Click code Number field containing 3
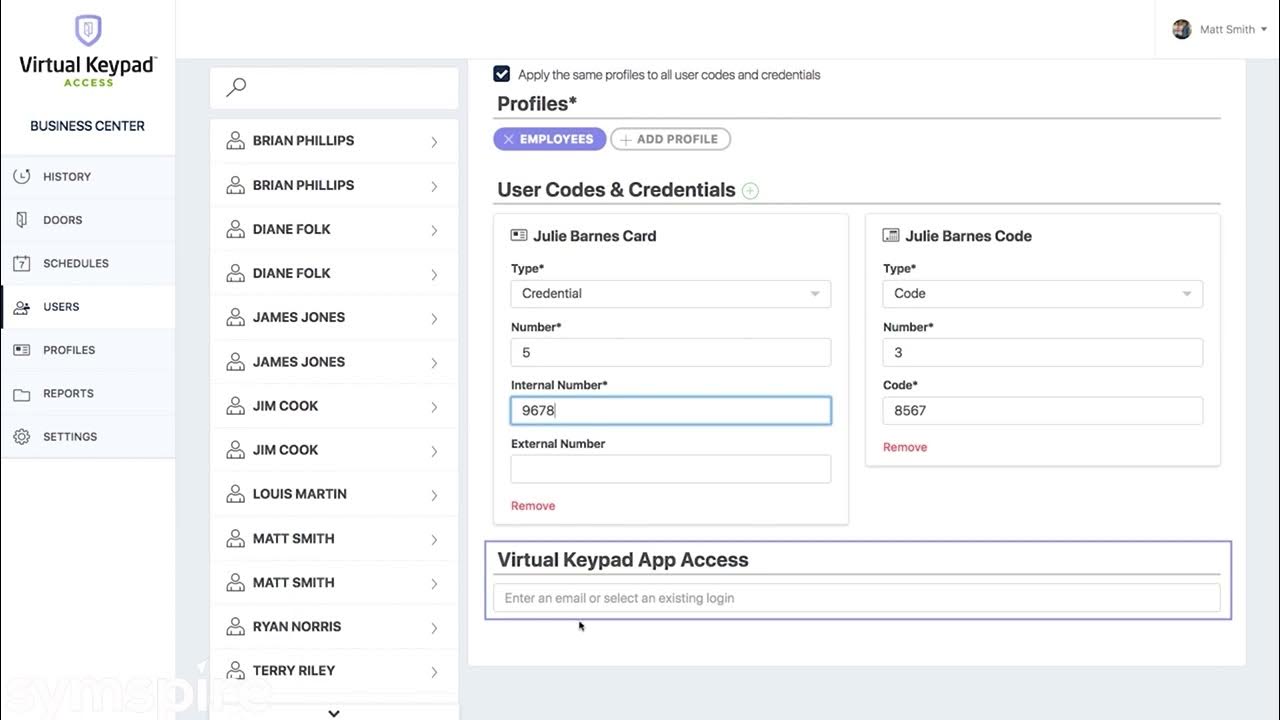This screenshot has height=720, width=1280. click(x=1043, y=352)
